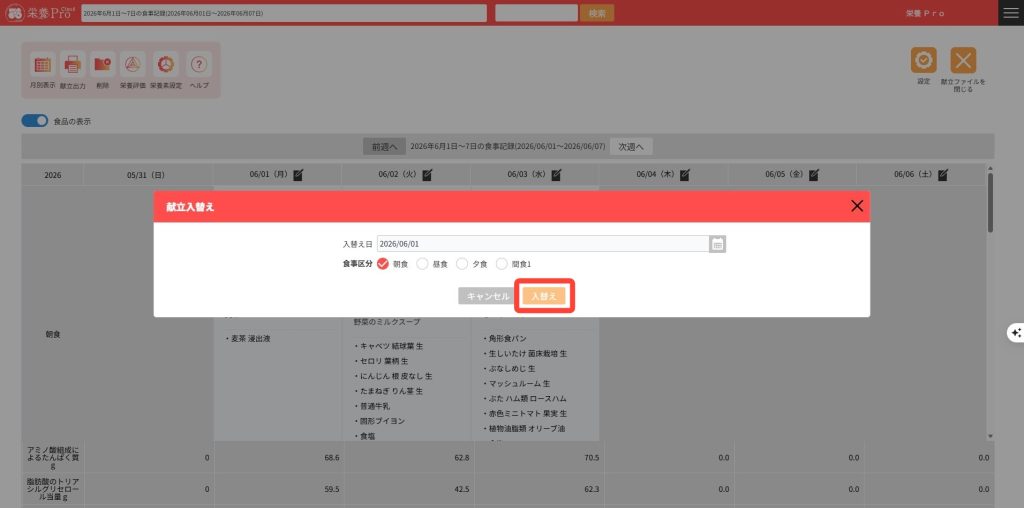Click edit icon for 06/05 (金)
Image resolution: width=1024 pixels, height=508 pixels.
pyautogui.click(x=814, y=175)
